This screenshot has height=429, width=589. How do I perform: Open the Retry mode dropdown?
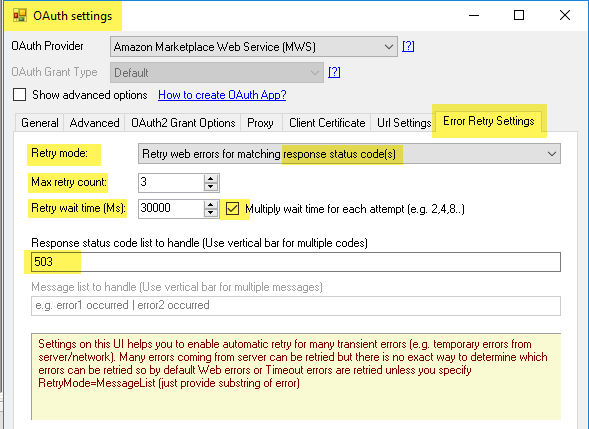[x=349, y=154]
